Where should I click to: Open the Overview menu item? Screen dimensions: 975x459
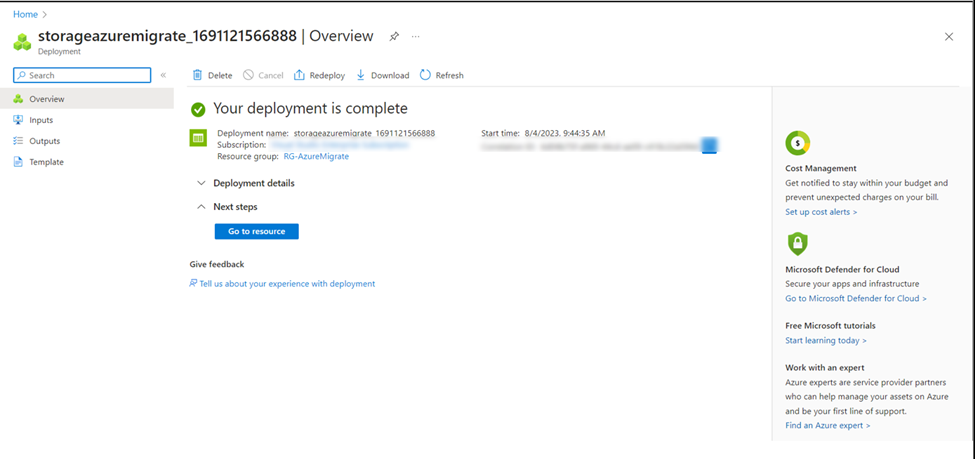coord(87,98)
